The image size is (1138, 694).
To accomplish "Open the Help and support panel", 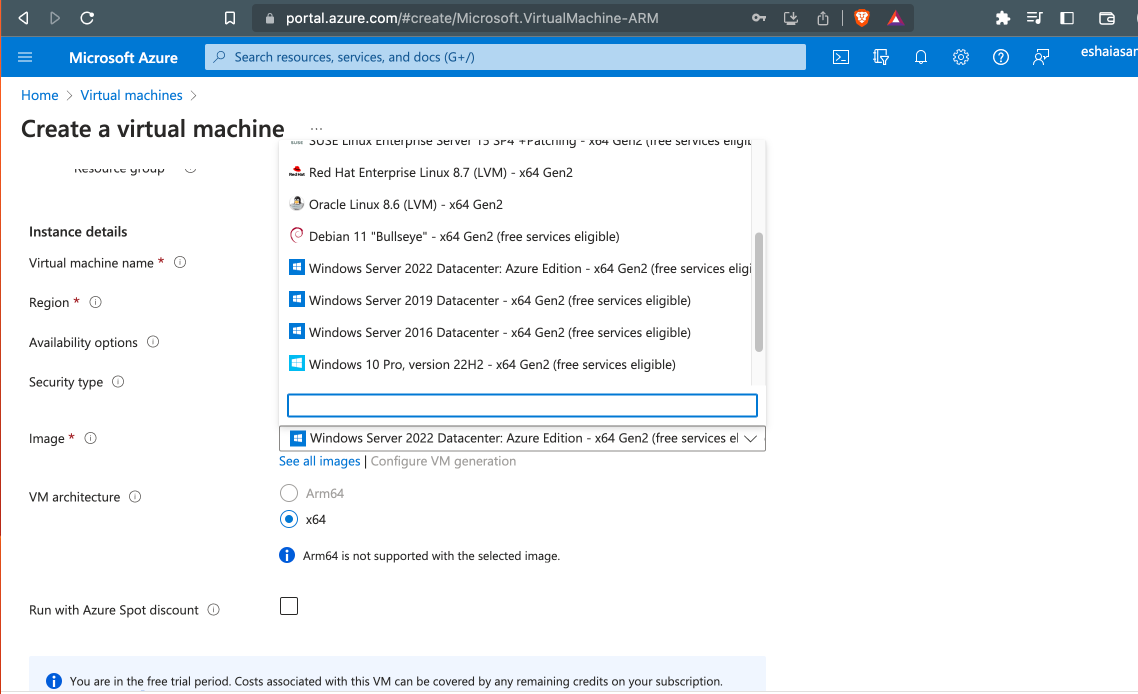I will [1001, 57].
